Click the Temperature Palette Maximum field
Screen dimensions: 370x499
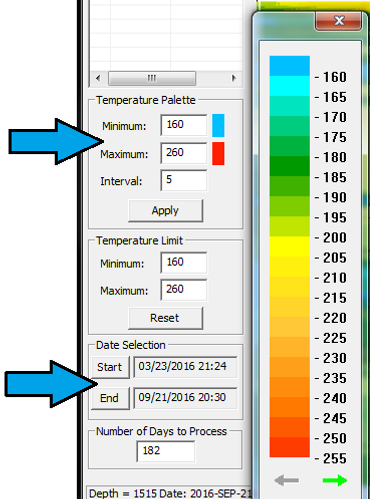[184, 153]
